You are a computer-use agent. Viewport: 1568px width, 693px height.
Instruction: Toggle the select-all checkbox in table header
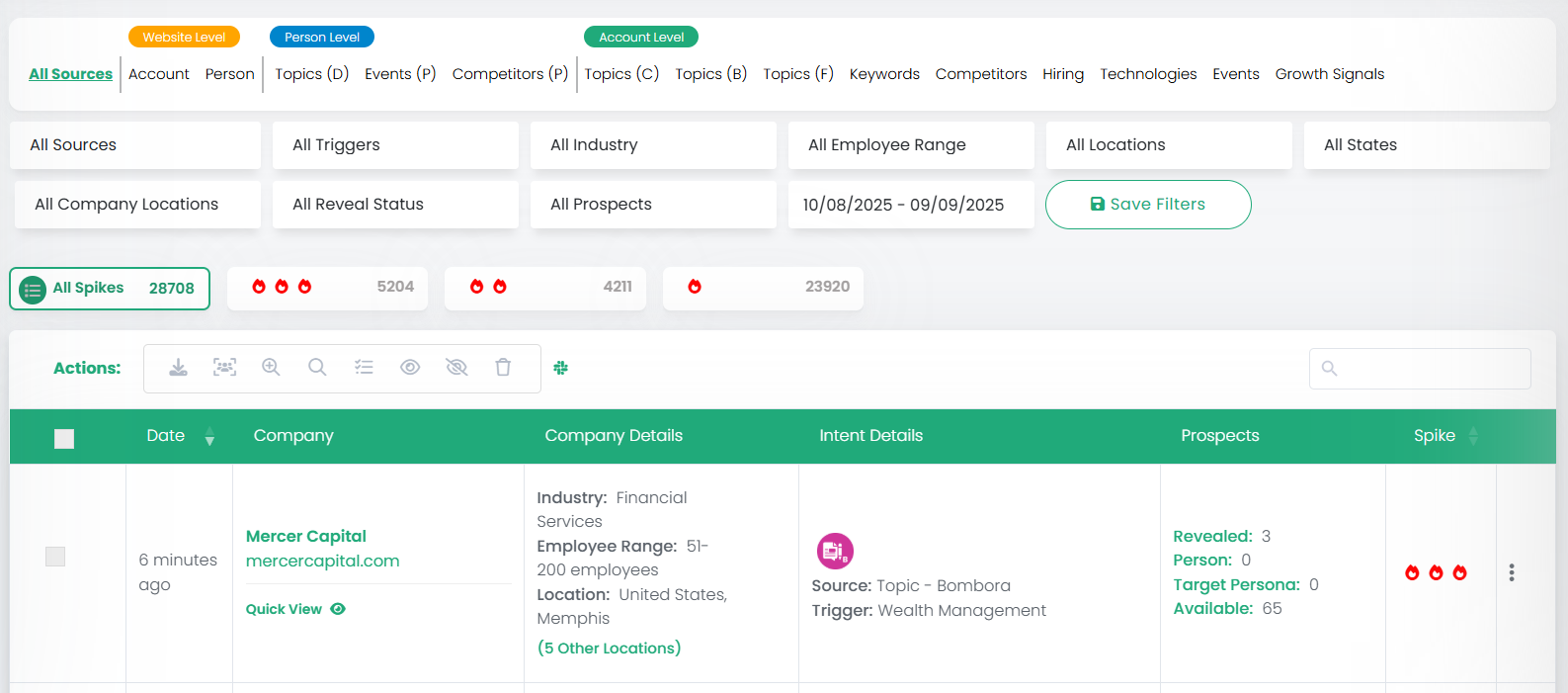pos(64,438)
